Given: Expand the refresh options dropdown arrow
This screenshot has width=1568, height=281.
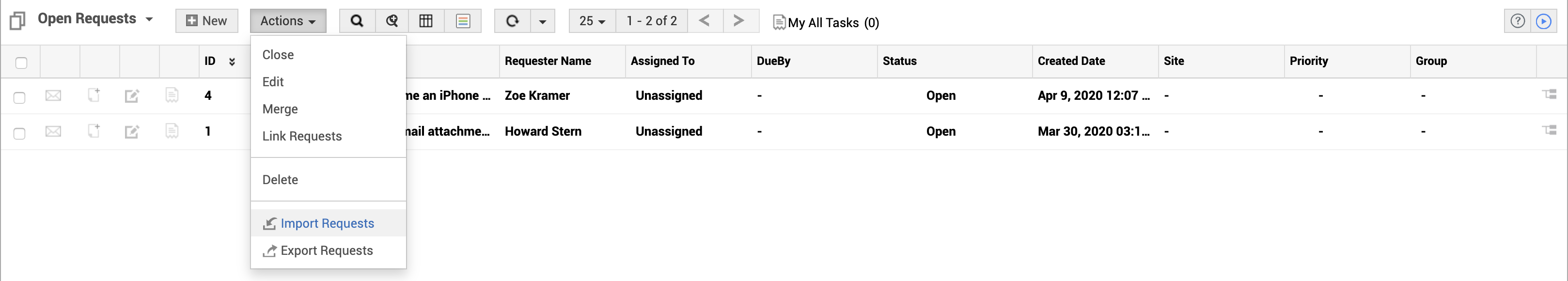Looking at the screenshot, I should pyautogui.click(x=542, y=22).
